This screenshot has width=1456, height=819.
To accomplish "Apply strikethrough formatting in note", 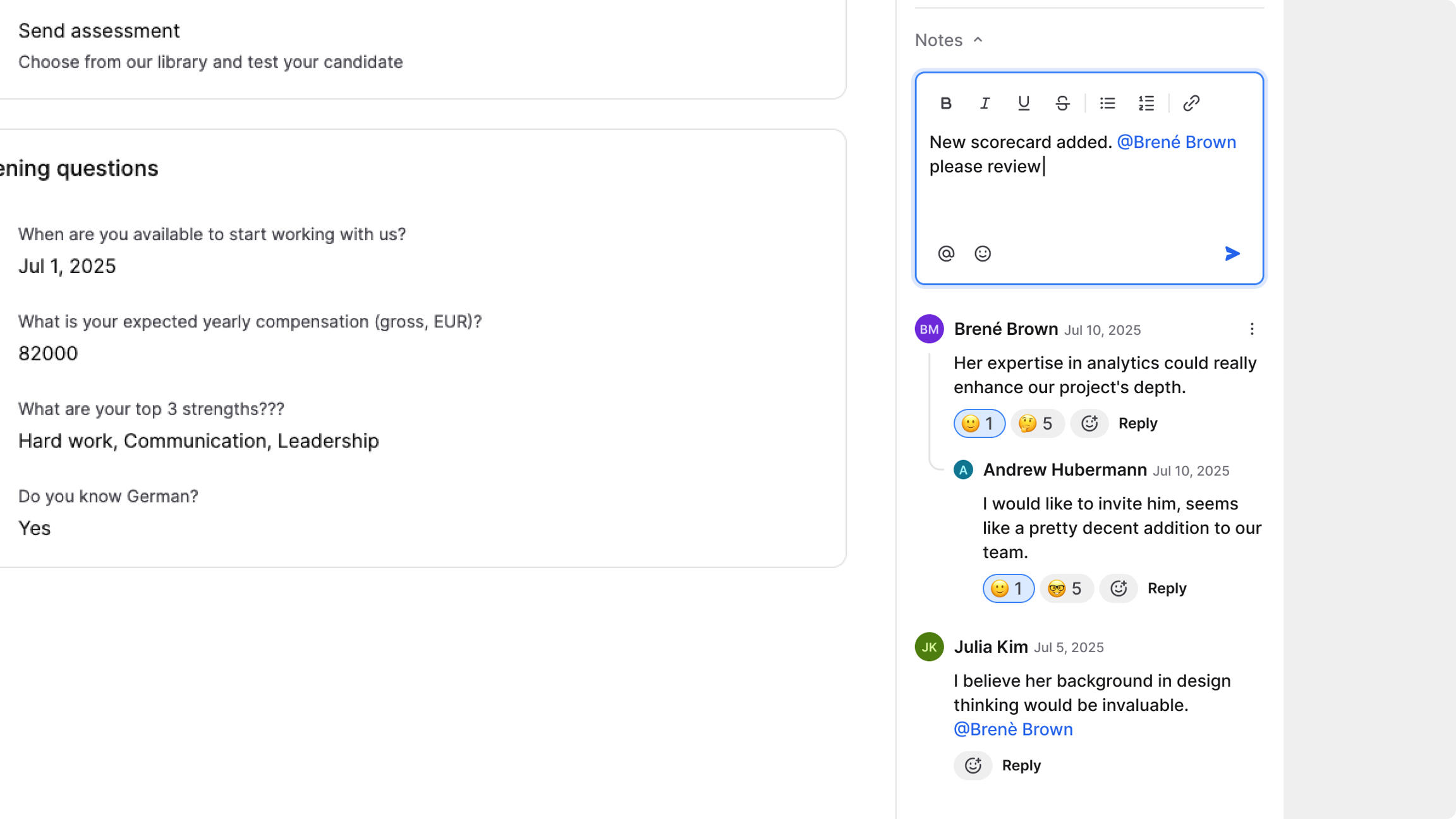I will tap(1062, 103).
